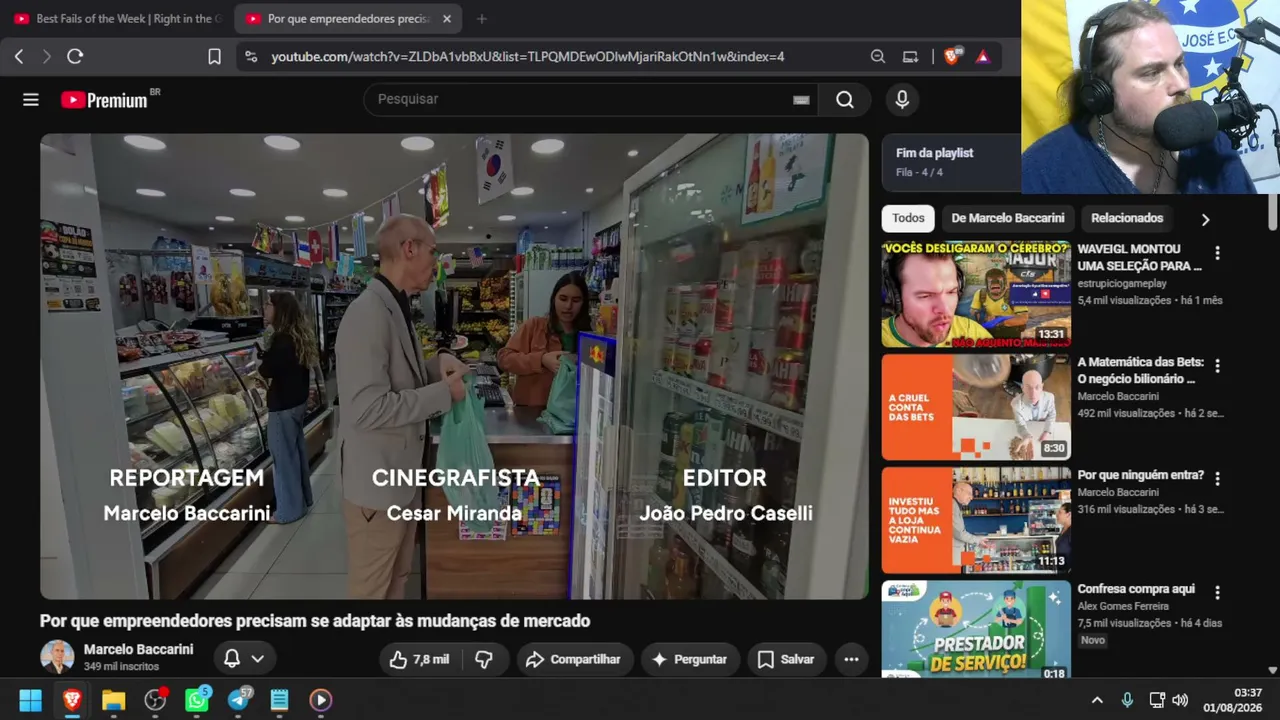Open the YouTube guide hamburger menu

[31, 99]
